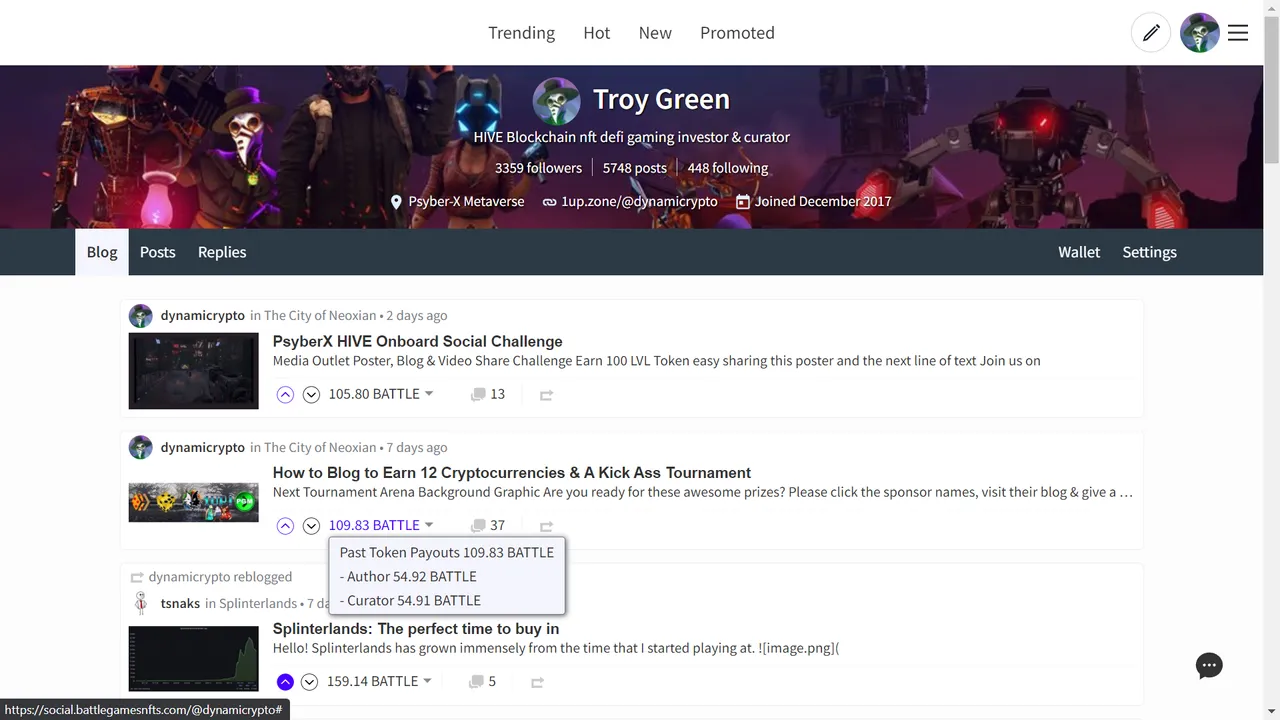
Task: Open the Wallet tab
Action: point(1079,252)
